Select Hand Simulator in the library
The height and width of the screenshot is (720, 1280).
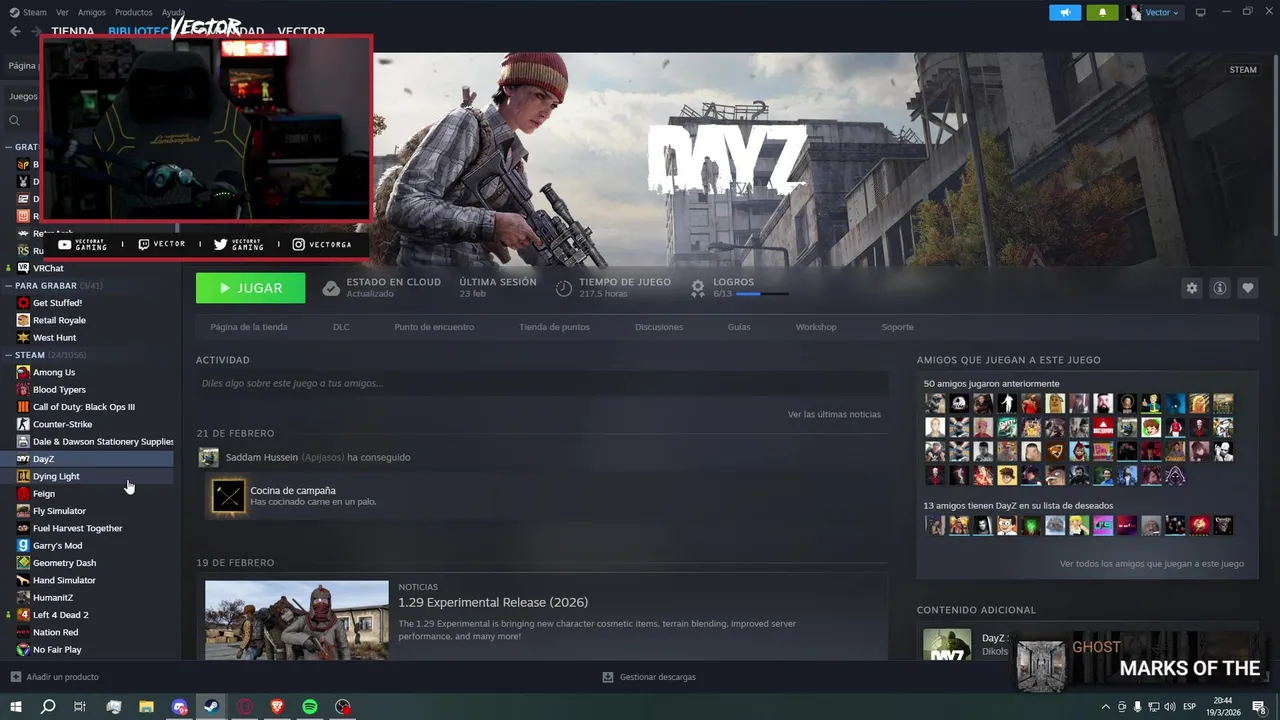pyautogui.click(x=64, y=580)
